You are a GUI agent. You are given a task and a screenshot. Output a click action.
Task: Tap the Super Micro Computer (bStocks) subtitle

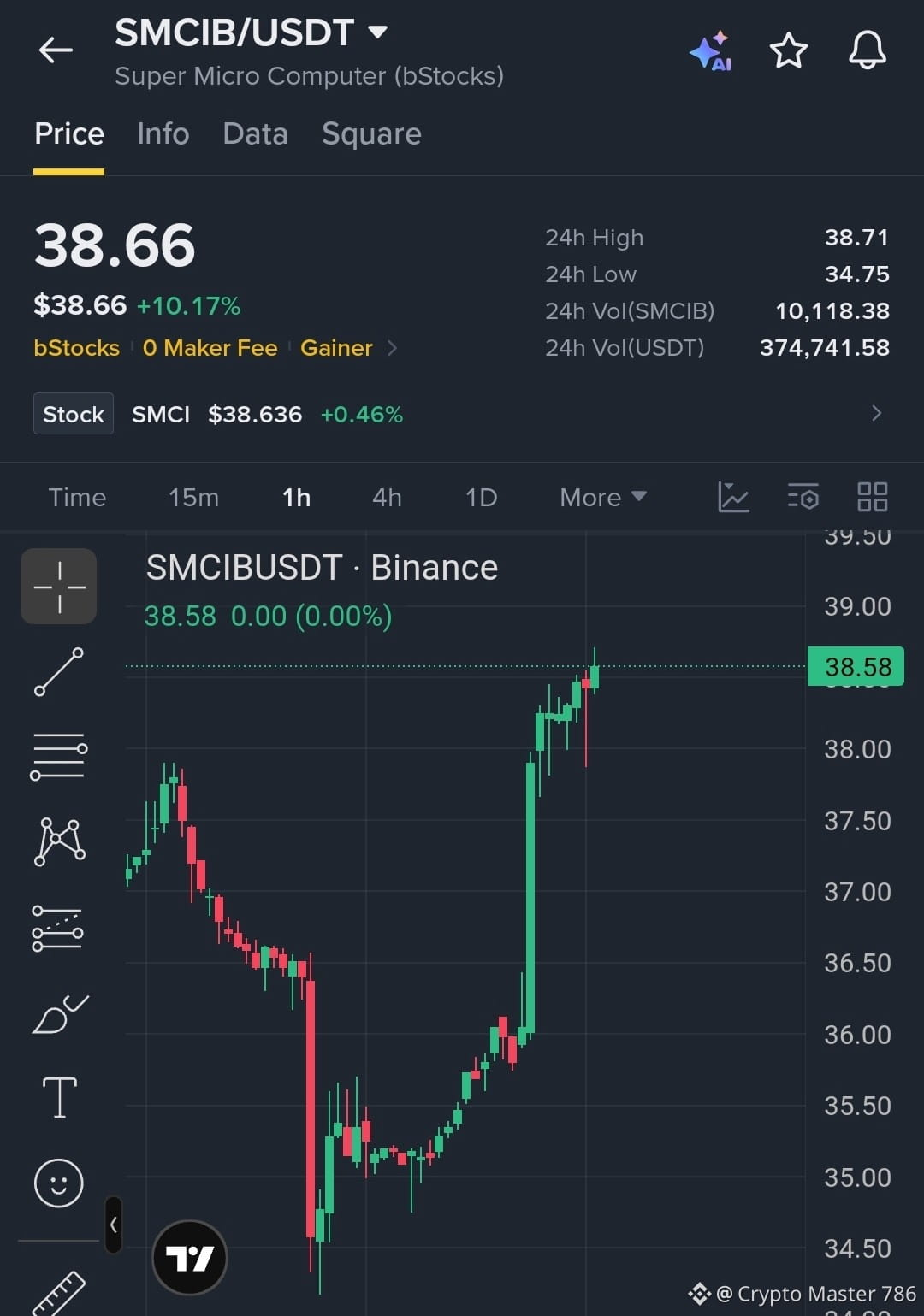coord(309,76)
